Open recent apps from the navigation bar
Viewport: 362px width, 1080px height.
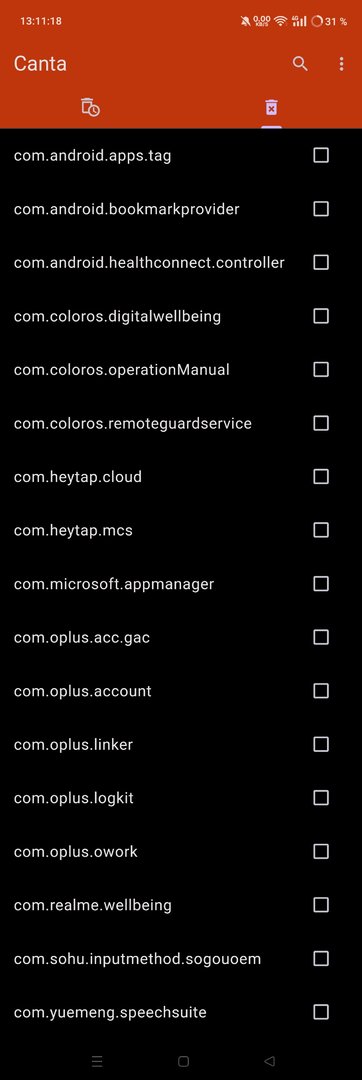pyautogui.click(x=97, y=1061)
